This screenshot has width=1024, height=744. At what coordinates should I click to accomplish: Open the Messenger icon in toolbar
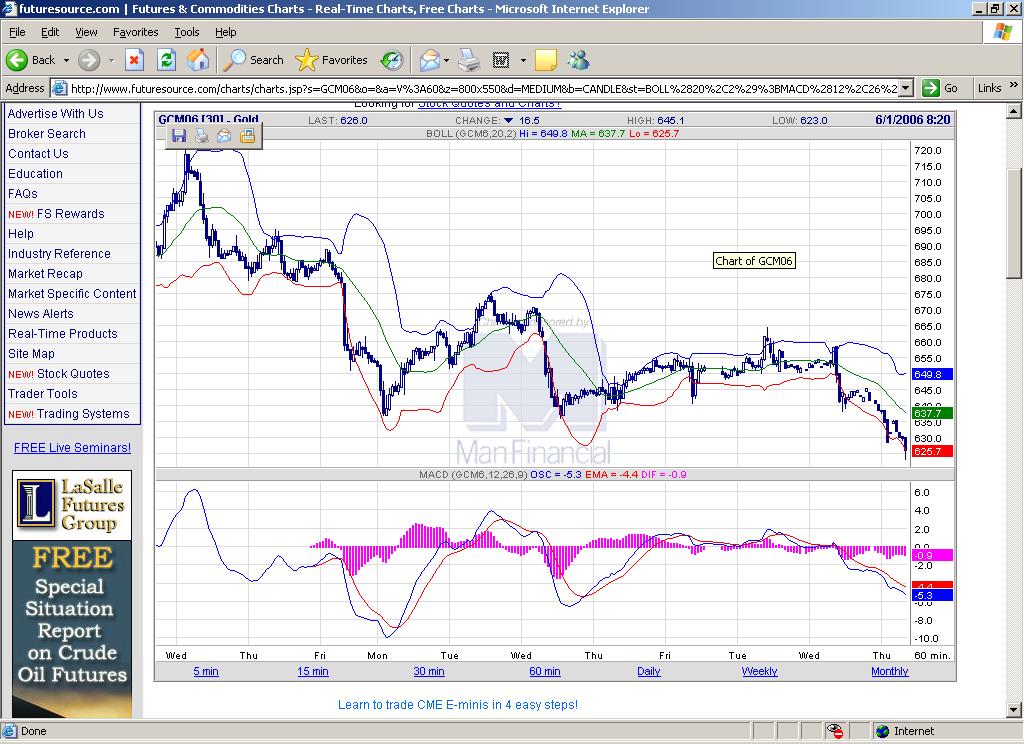(x=578, y=60)
